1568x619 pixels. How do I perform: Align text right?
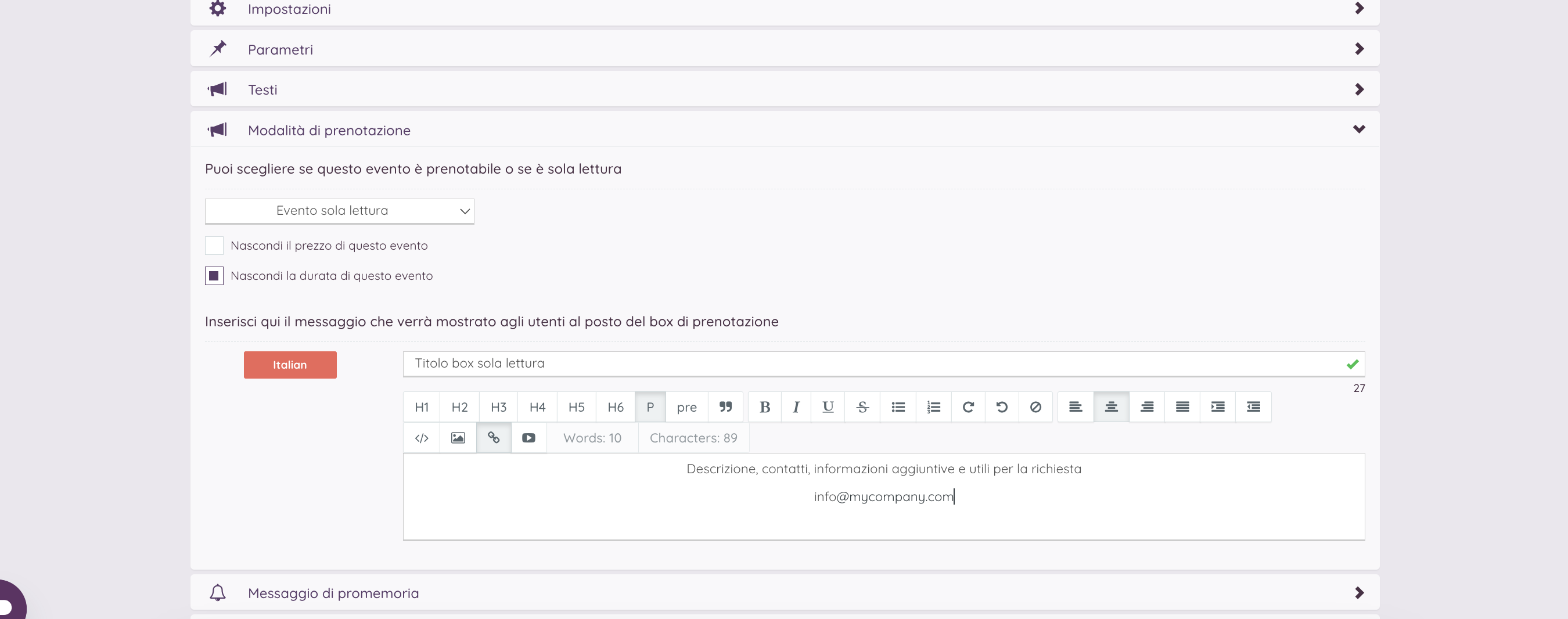pos(1147,406)
